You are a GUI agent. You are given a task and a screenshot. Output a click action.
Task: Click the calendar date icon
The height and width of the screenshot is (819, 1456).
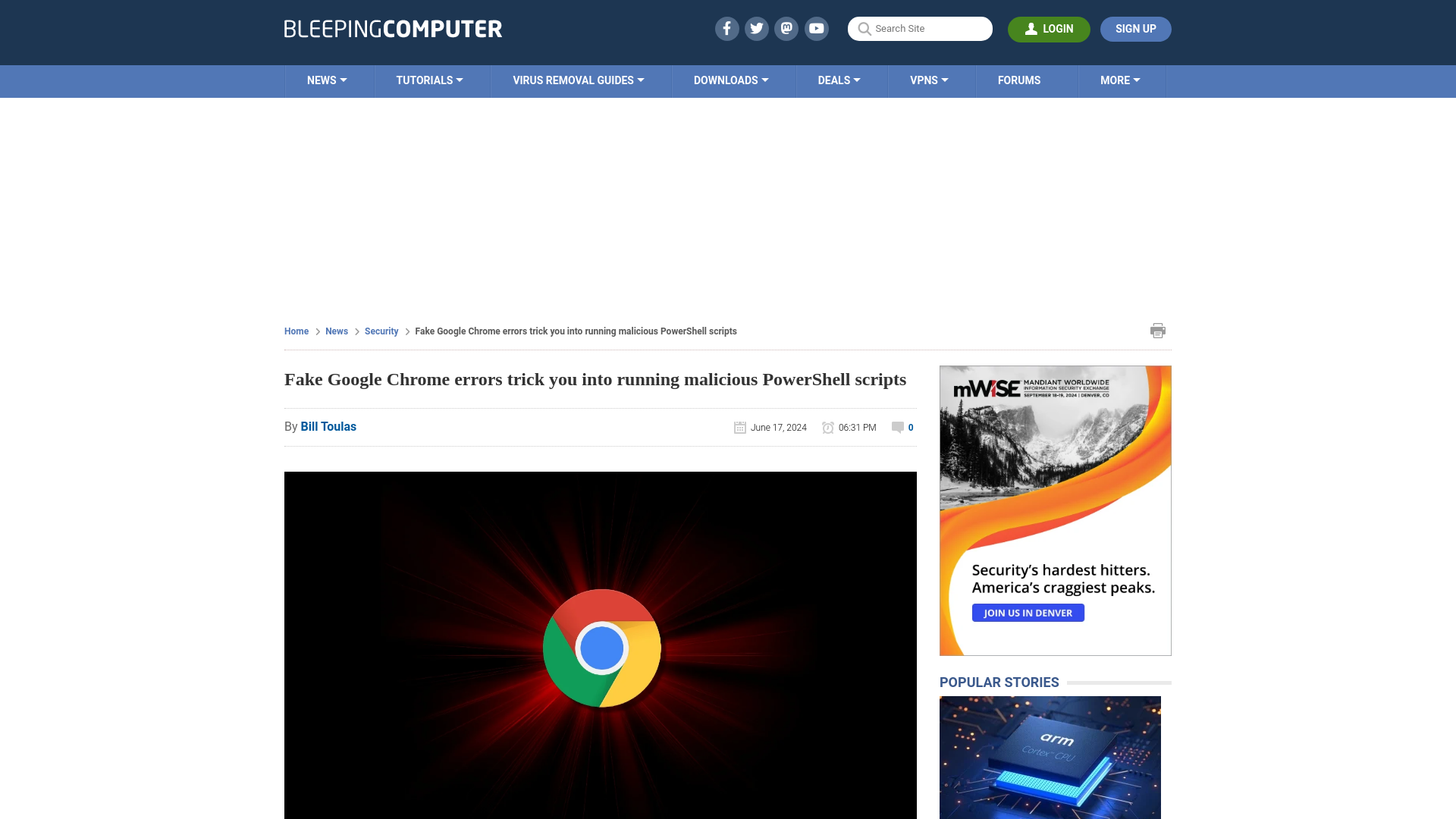click(x=740, y=427)
